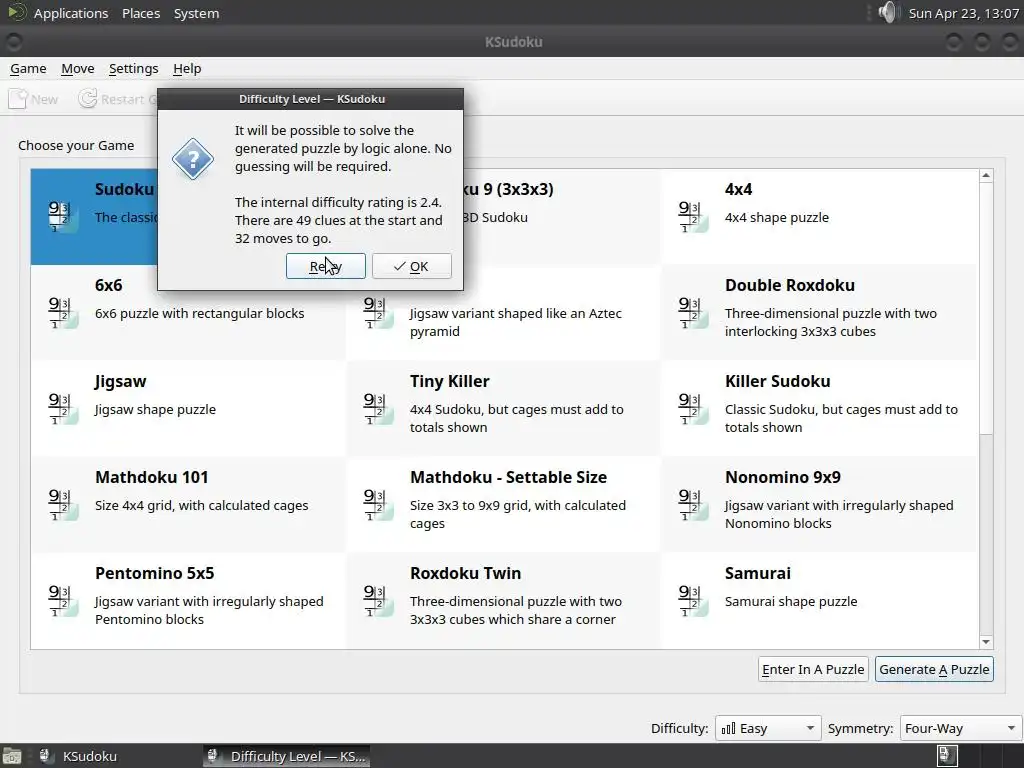Click the Roxdoku Twin title text

tap(465, 573)
